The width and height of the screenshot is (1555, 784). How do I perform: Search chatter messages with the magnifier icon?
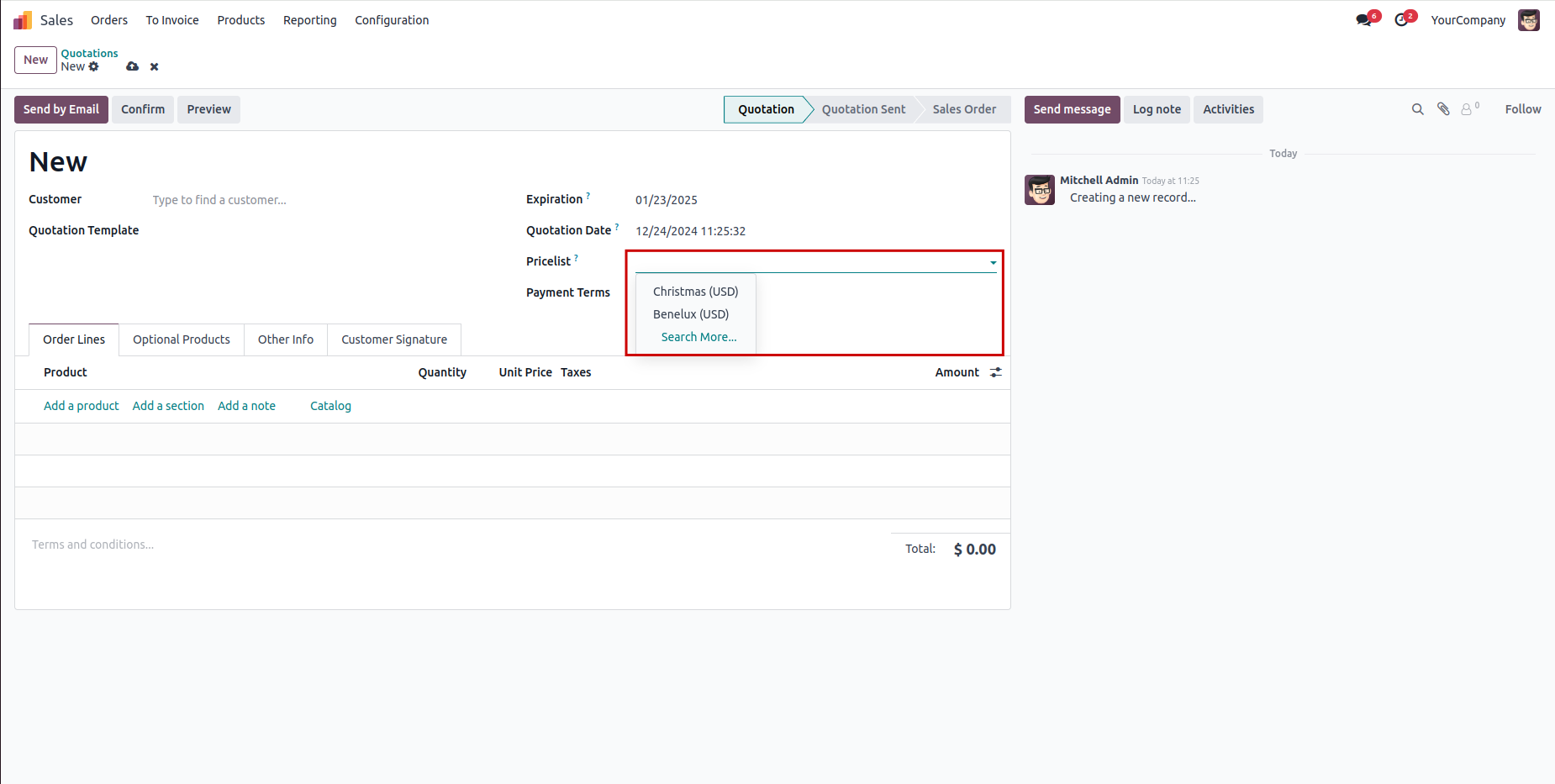[x=1417, y=109]
